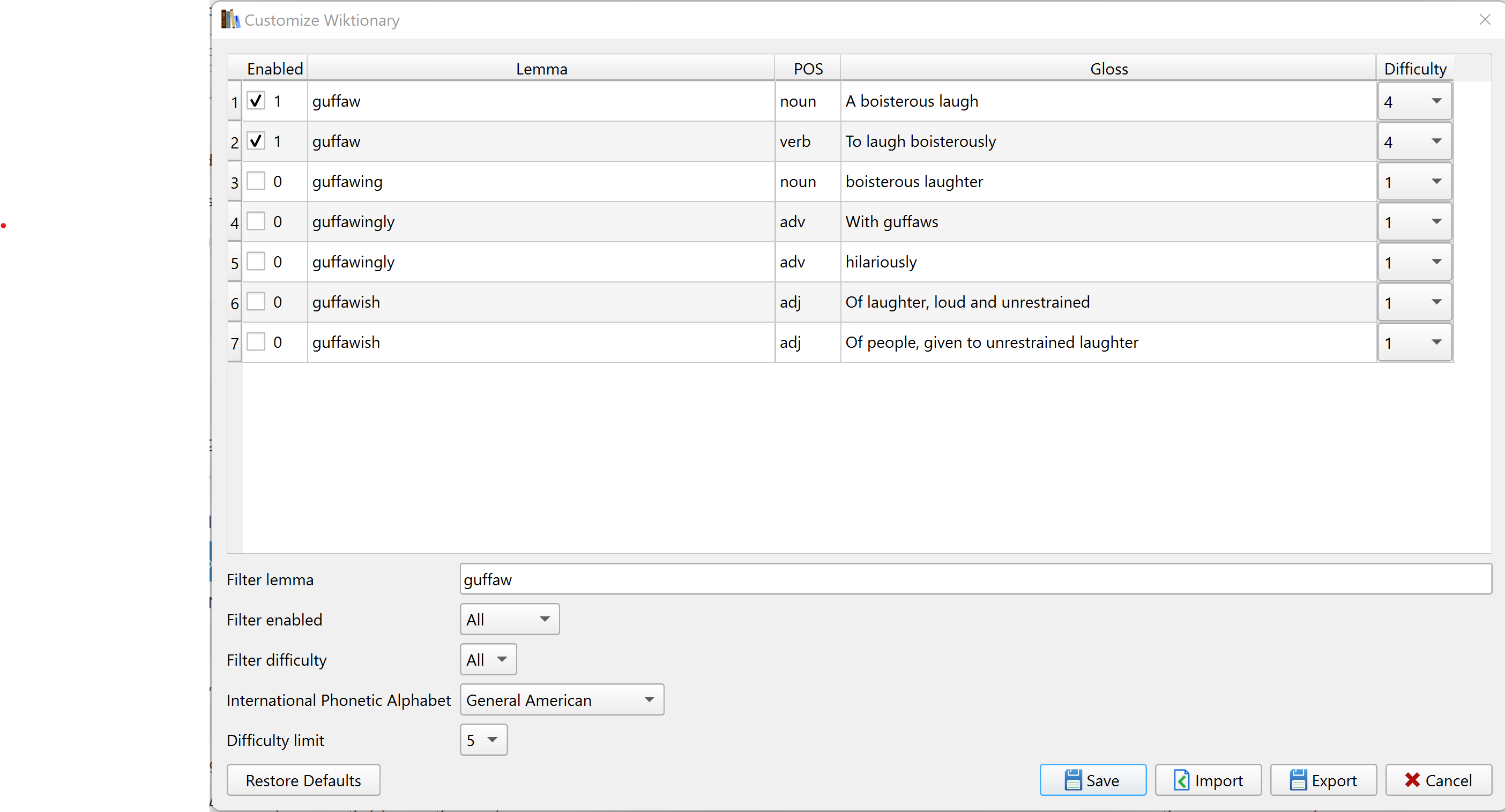Select row 7 header of guffawish
This screenshot has width=1505, height=812.
point(234,343)
